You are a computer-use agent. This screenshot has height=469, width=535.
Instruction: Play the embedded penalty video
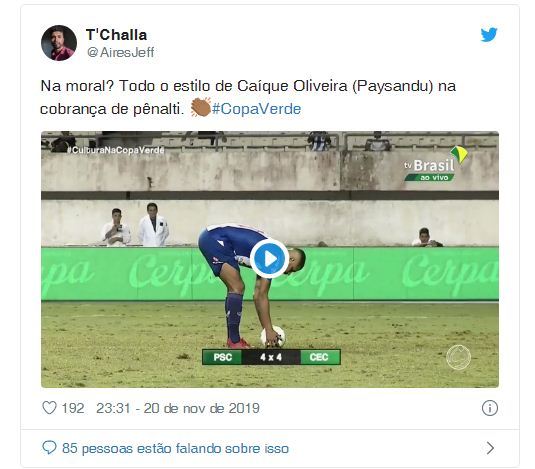(x=270, y=259)
